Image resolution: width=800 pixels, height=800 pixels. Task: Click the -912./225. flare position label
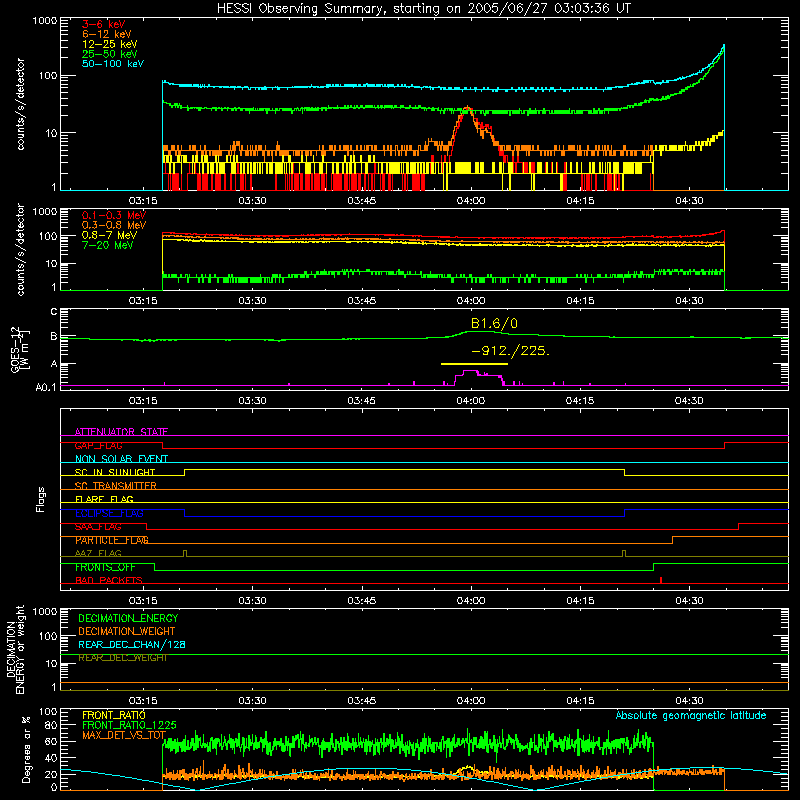click(511, 351)
